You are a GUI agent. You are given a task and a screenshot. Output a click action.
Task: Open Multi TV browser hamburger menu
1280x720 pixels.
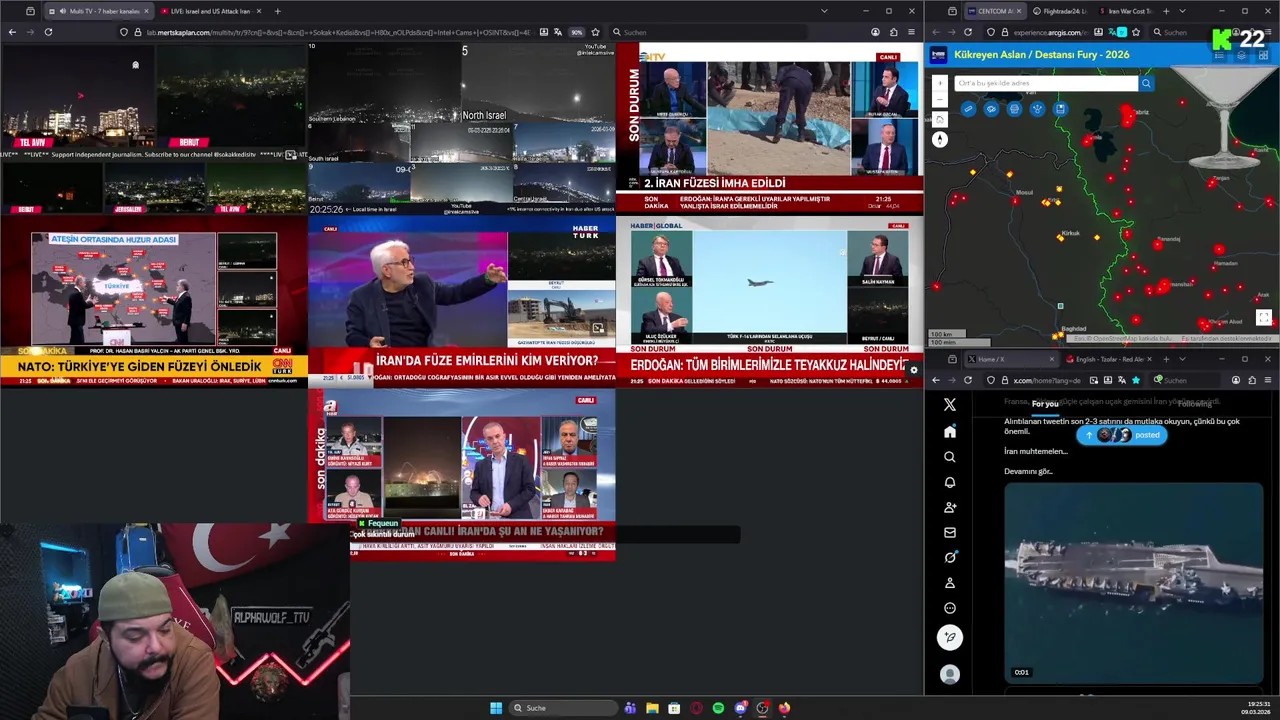(x=911, y=32)
